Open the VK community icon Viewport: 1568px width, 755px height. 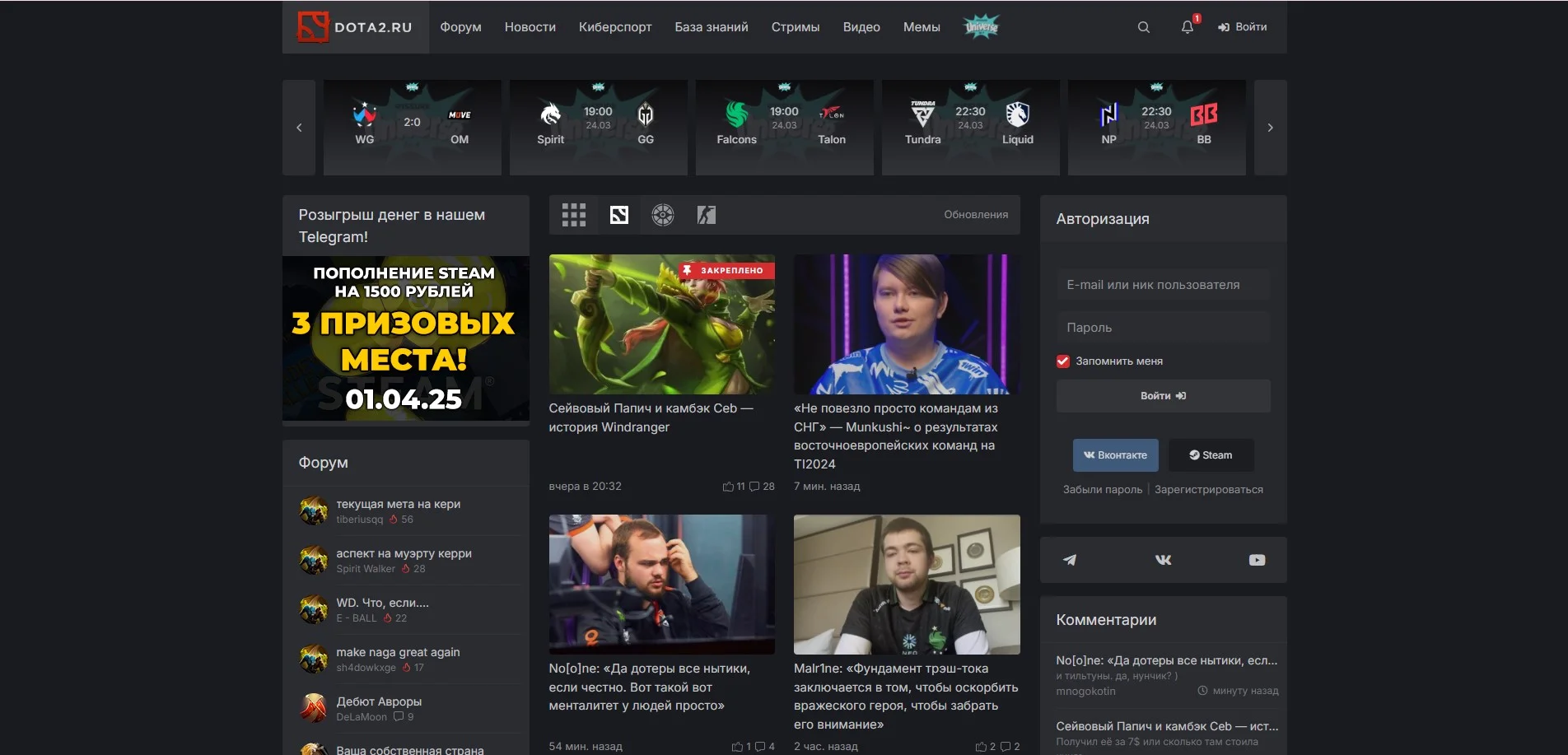[x=1162, y=560]
